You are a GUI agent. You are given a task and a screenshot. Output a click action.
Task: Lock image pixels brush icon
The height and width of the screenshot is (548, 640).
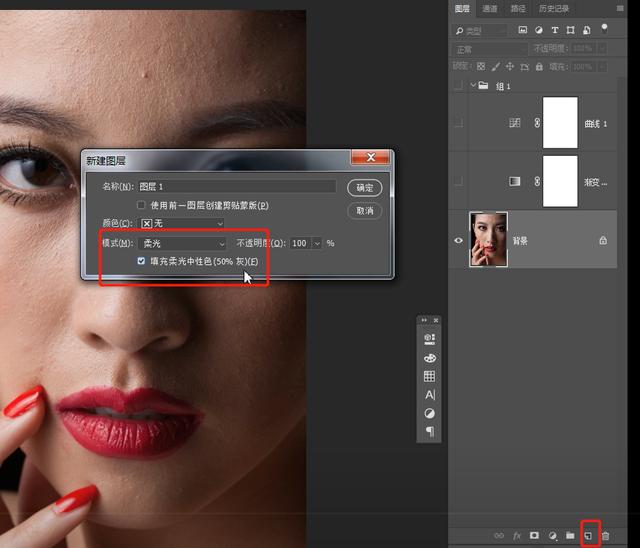[496, 66]
